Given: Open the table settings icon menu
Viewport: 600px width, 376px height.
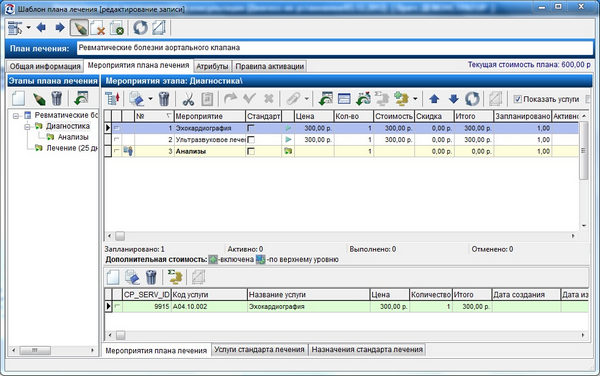Looking at the screenshot, I should pyautogui.click(x=15, y=28).
